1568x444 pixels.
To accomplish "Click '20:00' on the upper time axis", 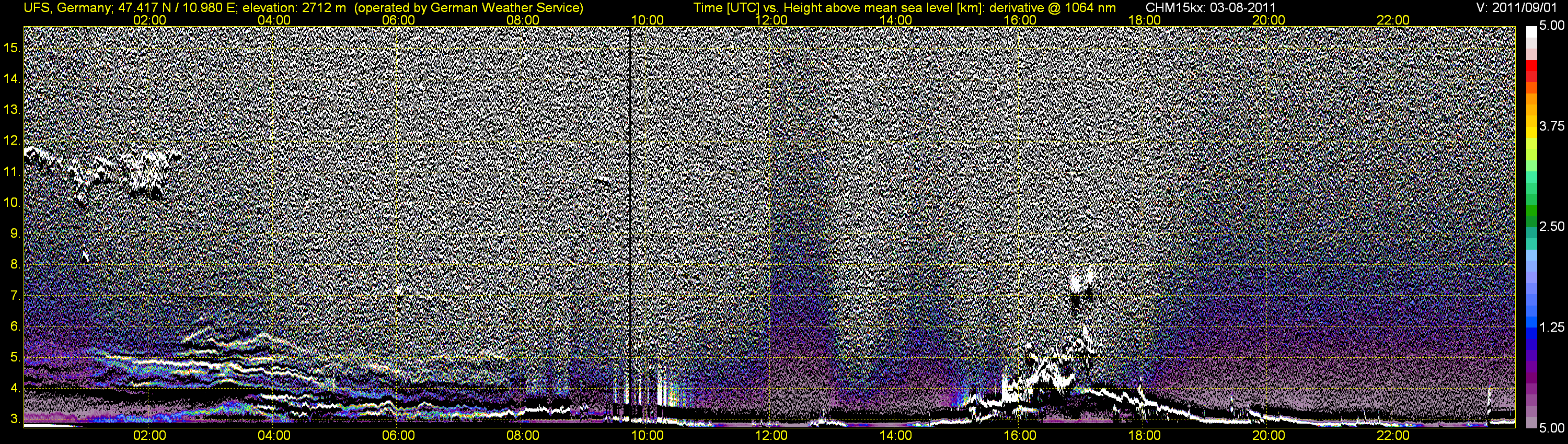I will point(1269,20).
